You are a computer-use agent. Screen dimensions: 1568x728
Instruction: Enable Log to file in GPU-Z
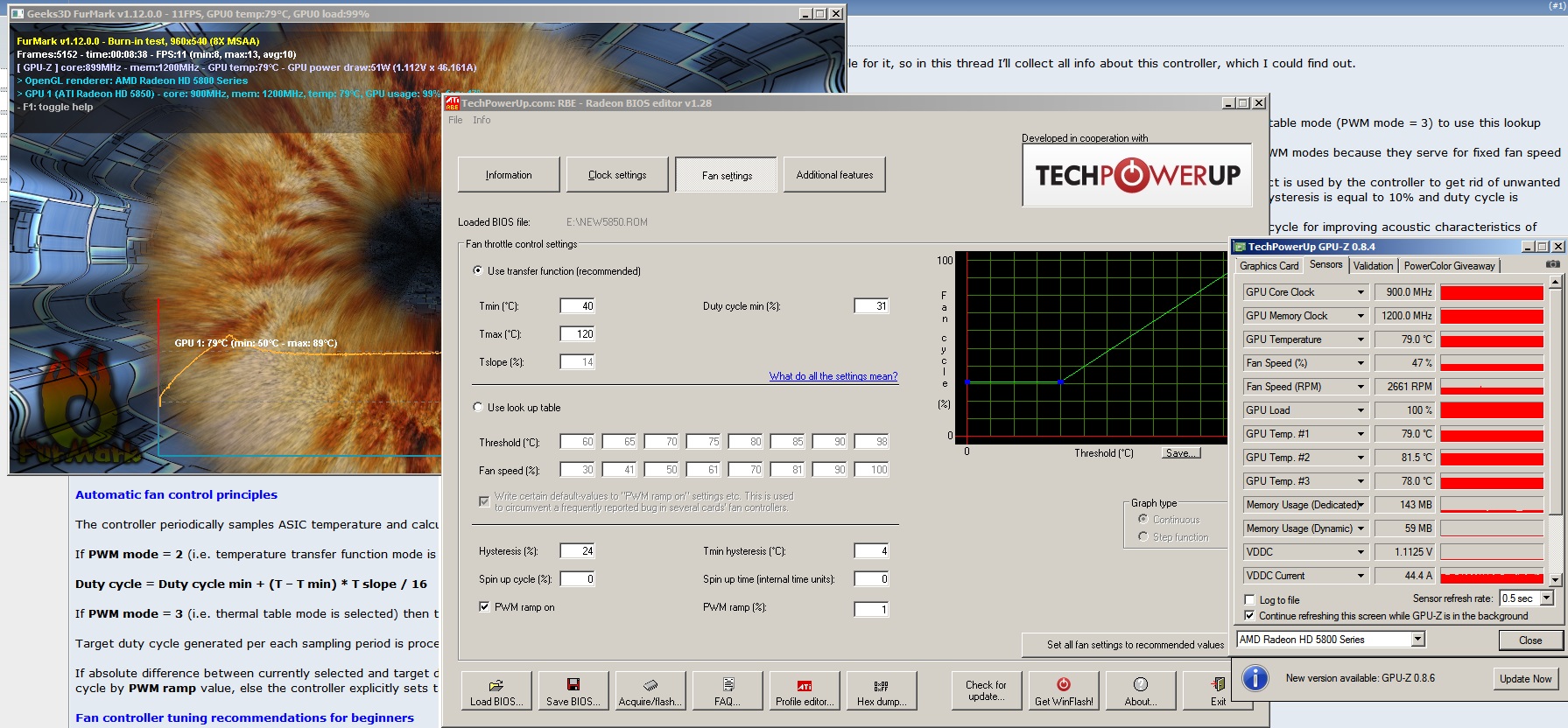pos(1250,600)
